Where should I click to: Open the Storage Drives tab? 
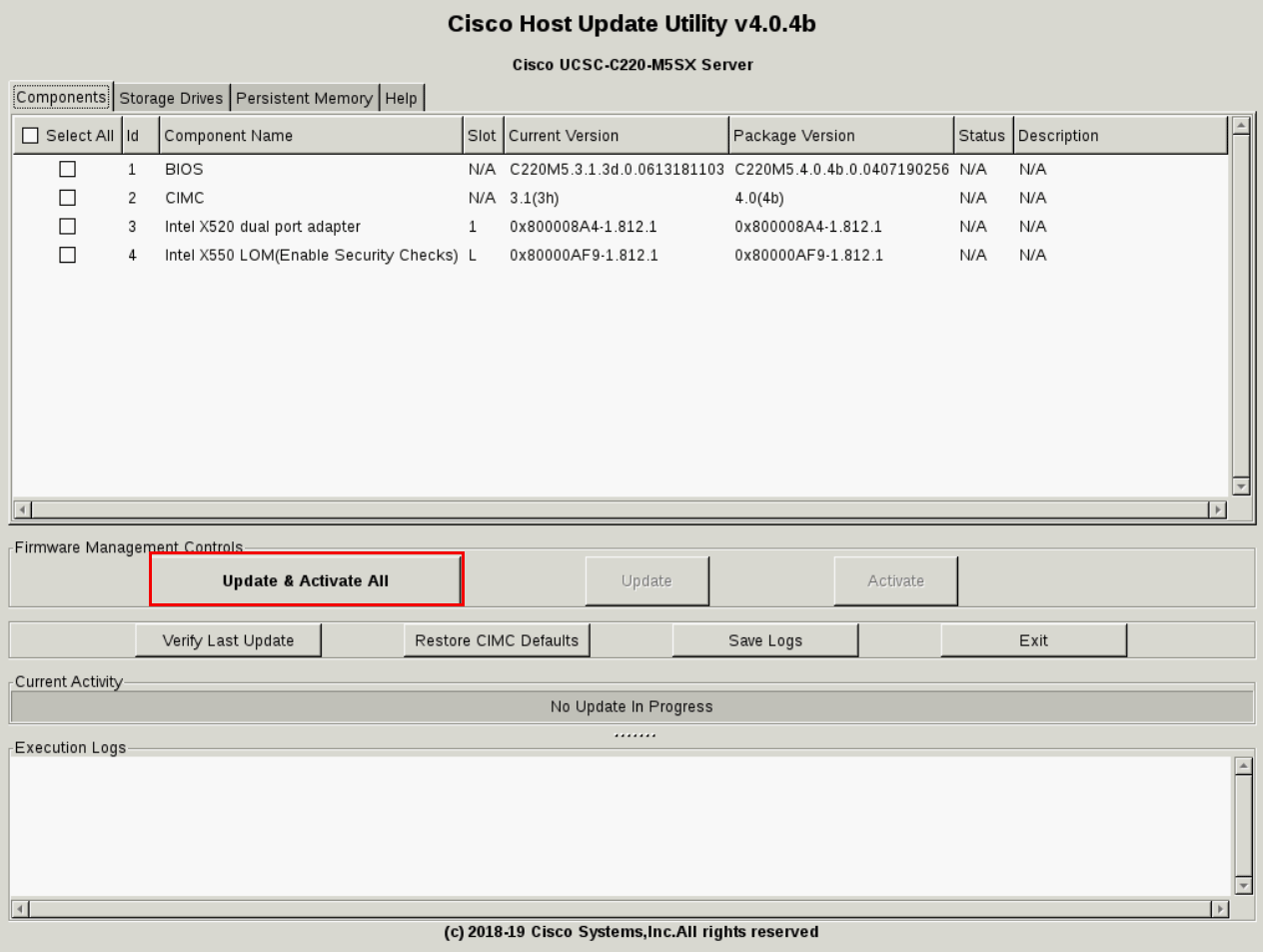(171, 98)
